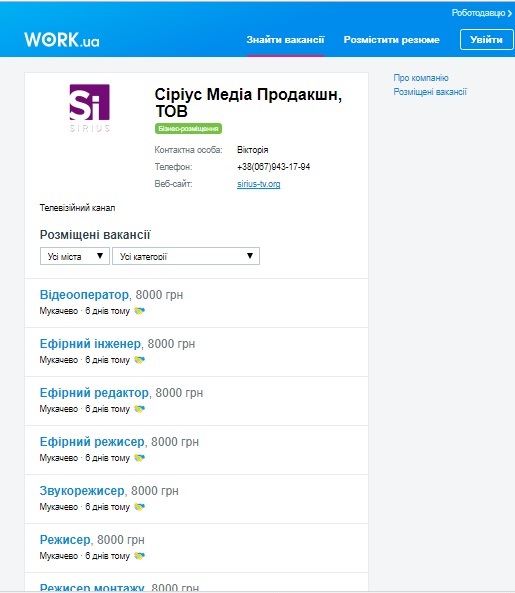Click handshake icon next to Відеооператор vacancy
The image size is (515, 593).
(x=140, y=311)
